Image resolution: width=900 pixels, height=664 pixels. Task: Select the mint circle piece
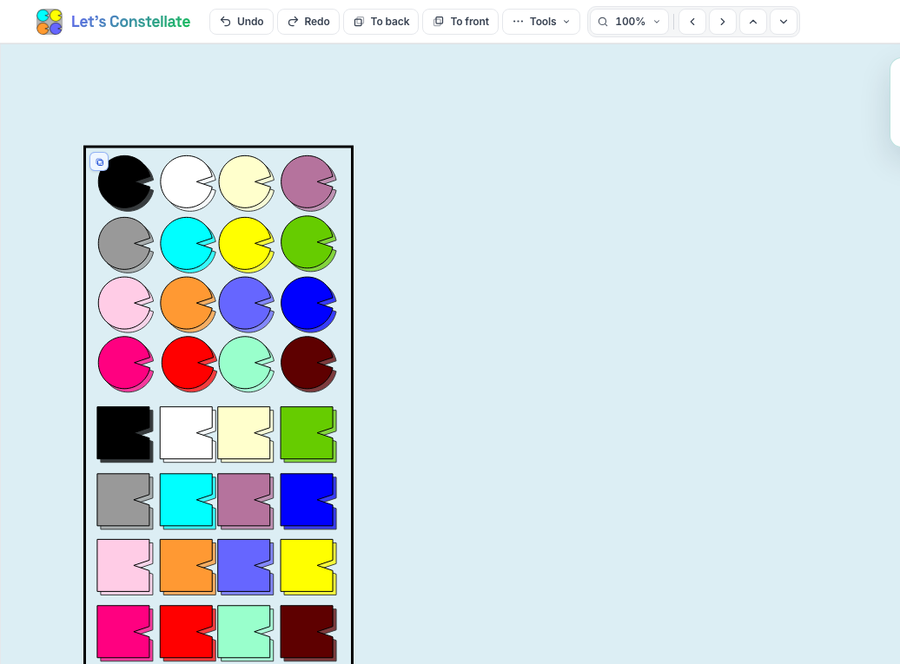246,364
